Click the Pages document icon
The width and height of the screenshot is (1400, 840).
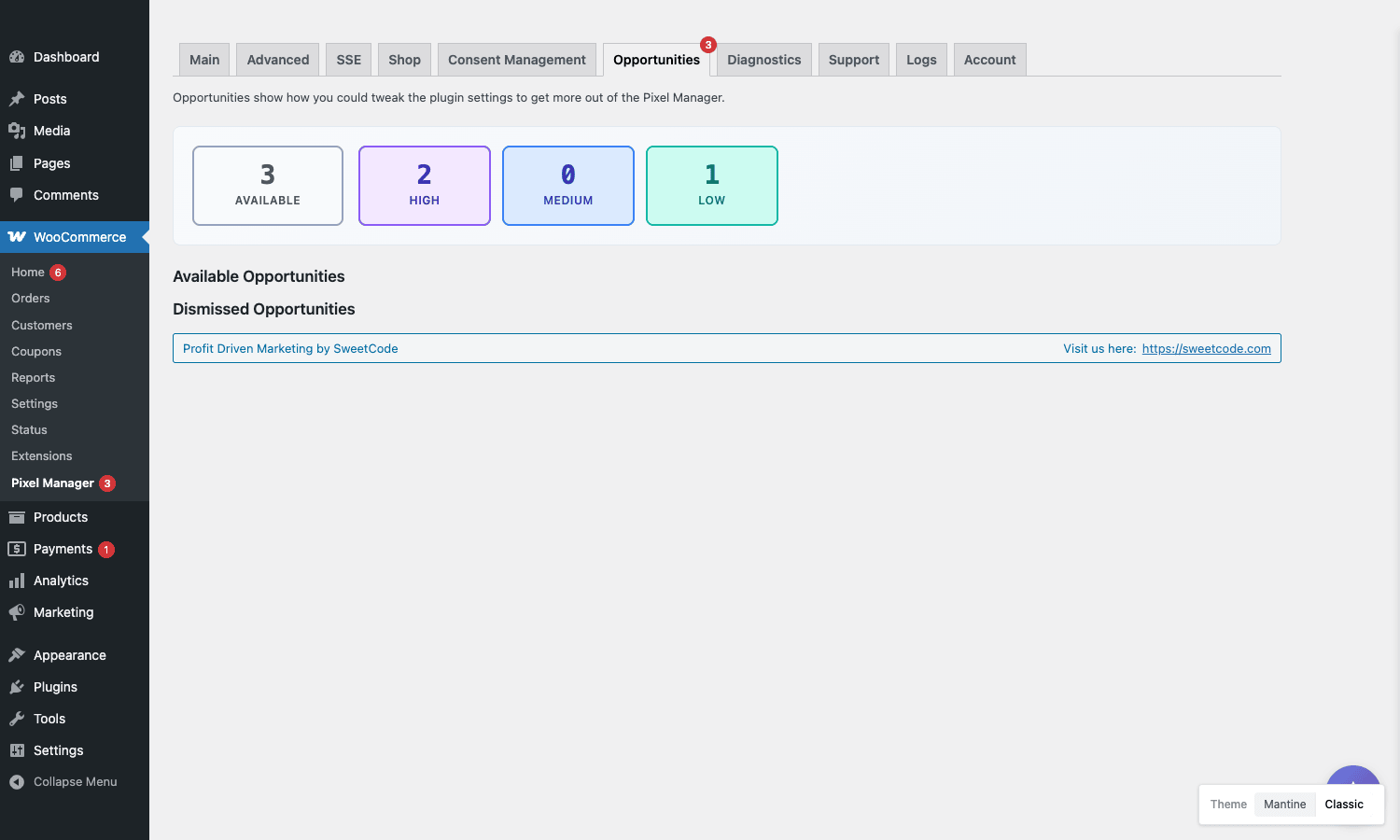point(17,163)
